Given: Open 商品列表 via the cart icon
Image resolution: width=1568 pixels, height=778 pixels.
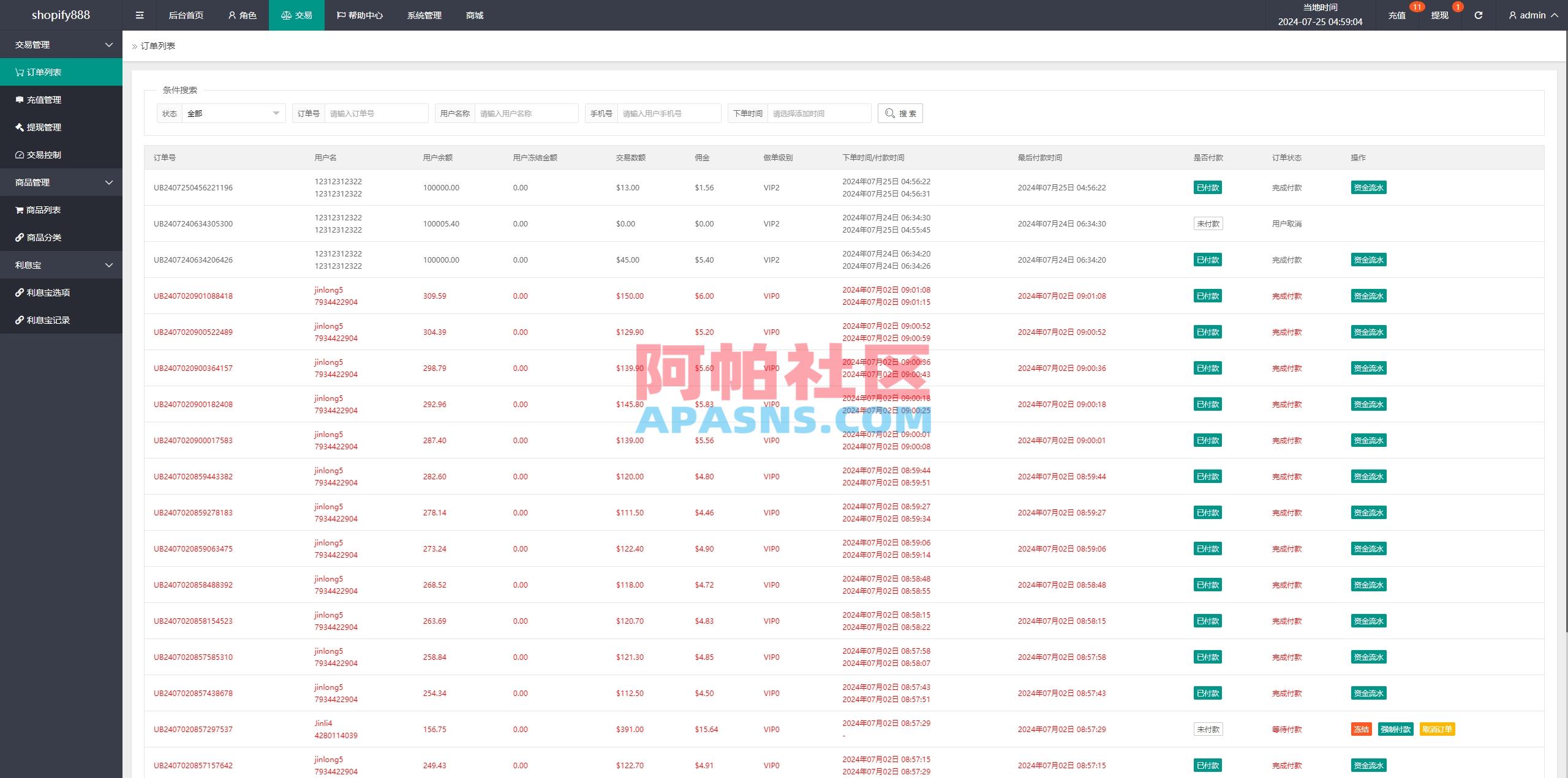Looking at the screenshot, I should (18, 209).
